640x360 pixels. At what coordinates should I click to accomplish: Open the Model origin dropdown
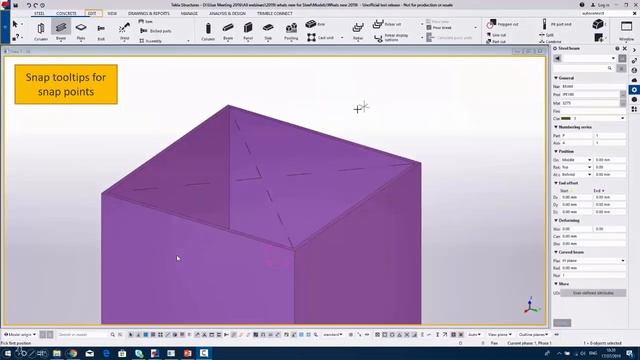[20, 335]
